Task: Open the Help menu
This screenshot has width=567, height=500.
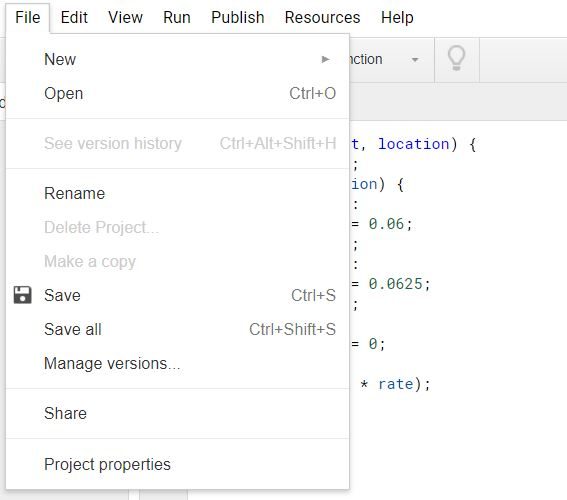Action: tap(397, 17)
